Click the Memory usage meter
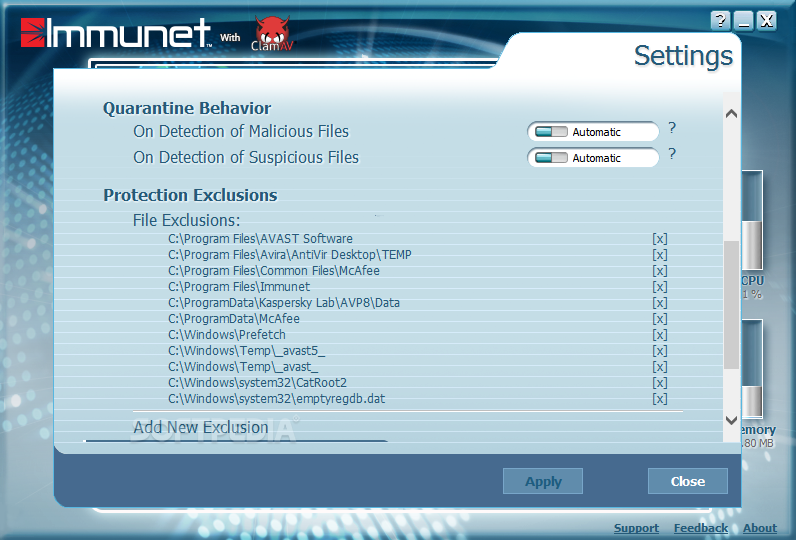This screenshot has height=540, width=796. (x=752, y=369)
